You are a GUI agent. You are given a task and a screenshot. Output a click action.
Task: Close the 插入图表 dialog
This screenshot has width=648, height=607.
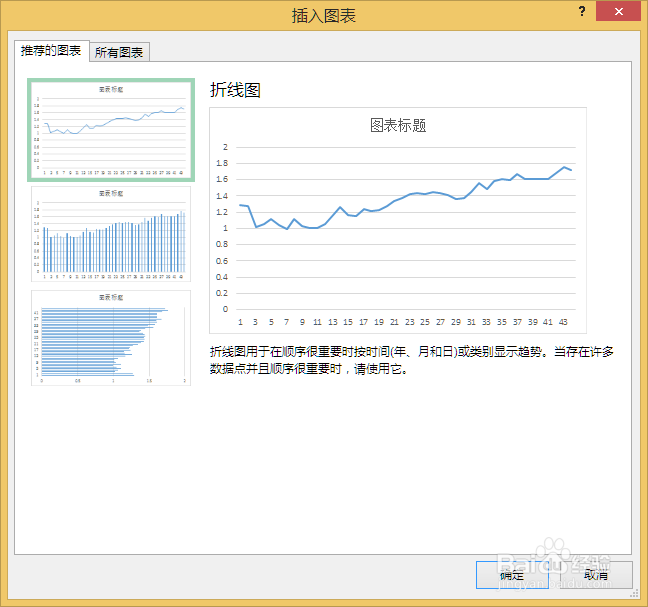pyautogui.click(x=618, y=11)
